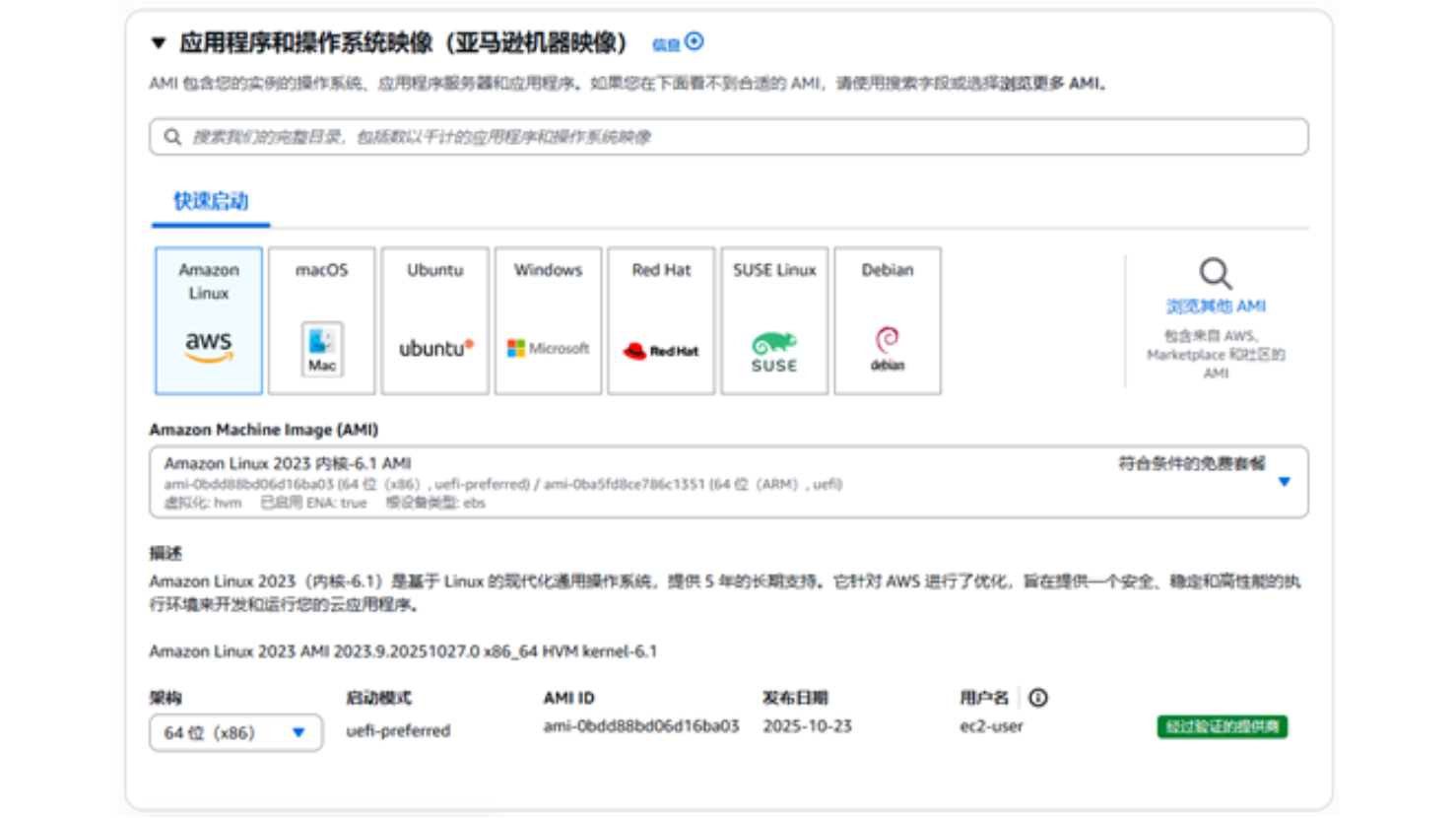Select the Amazon Linux AWS tile
Image resolution: width=1456 pixels, height=818 pixels.
pyautogui.click(x=209, y=320)
